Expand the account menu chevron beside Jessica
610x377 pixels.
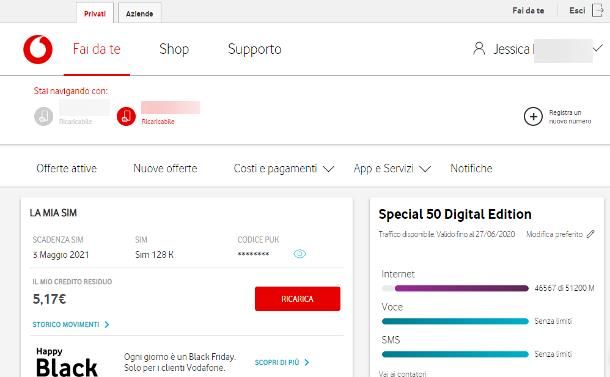(598, 48)
